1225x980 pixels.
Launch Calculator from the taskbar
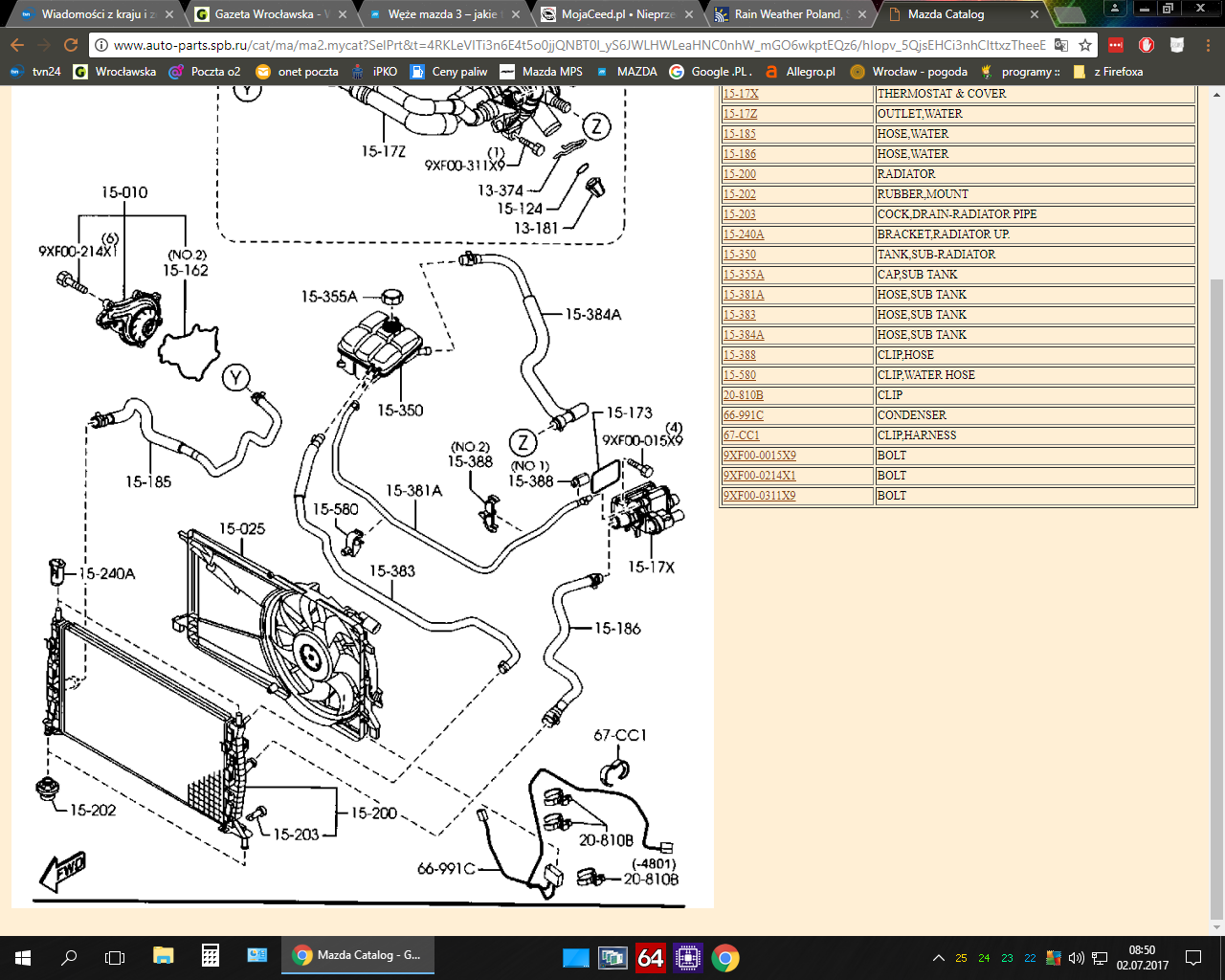tap(211, 956)
